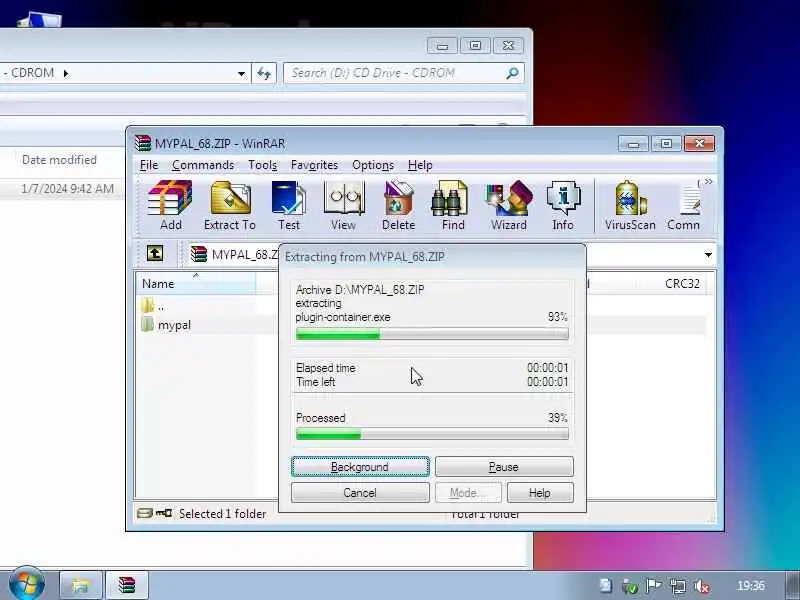Viewport: 800px width, 600px height.
Task: Switch to WinRAR via taskbar button
Action: click(127, 585)
